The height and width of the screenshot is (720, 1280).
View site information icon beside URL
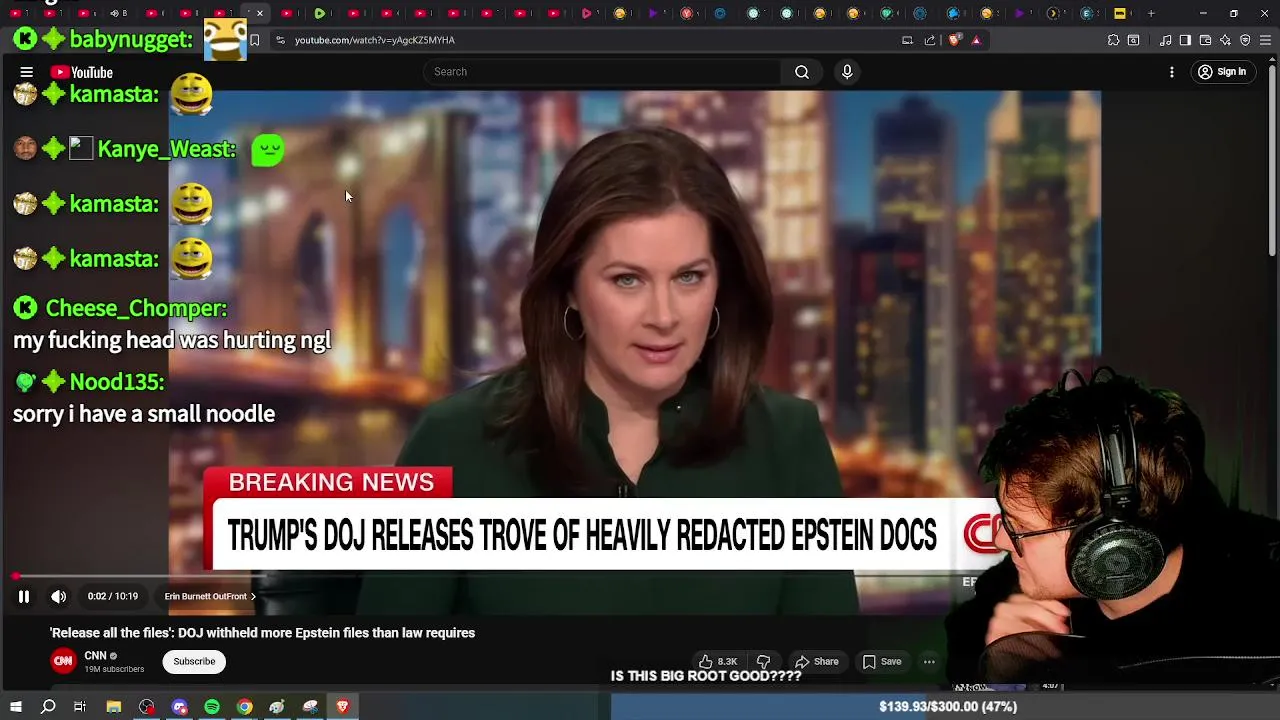pyautogui.click(x=280, y=40)
